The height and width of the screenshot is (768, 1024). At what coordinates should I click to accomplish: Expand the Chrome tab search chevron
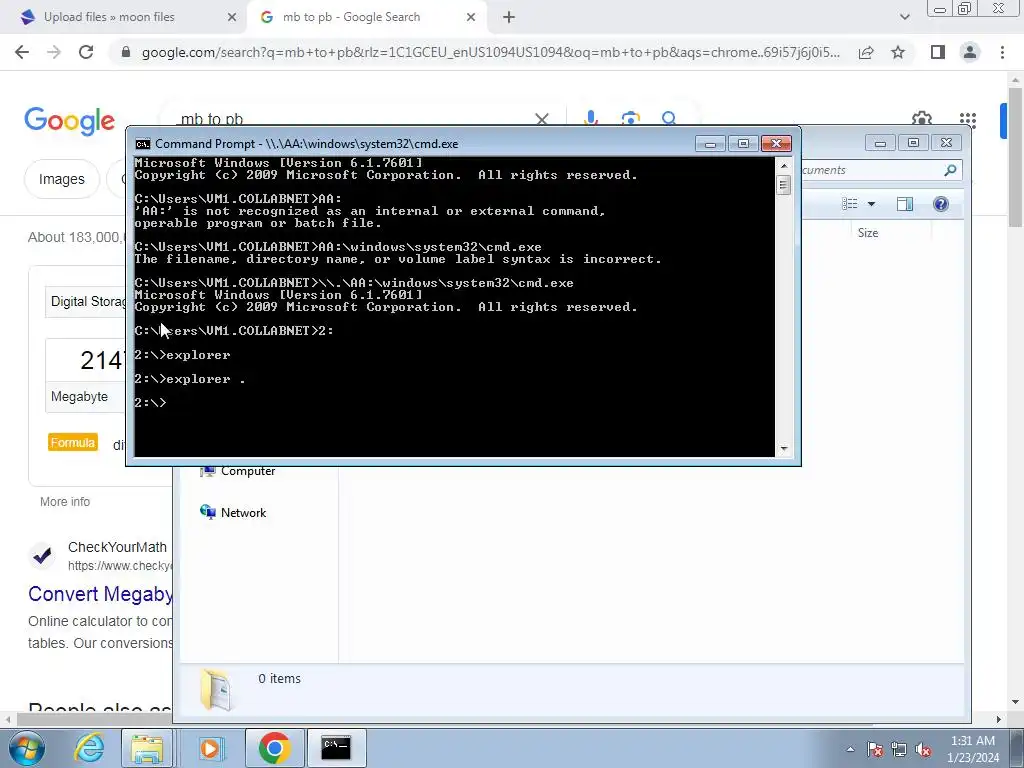tap(904, 18)
